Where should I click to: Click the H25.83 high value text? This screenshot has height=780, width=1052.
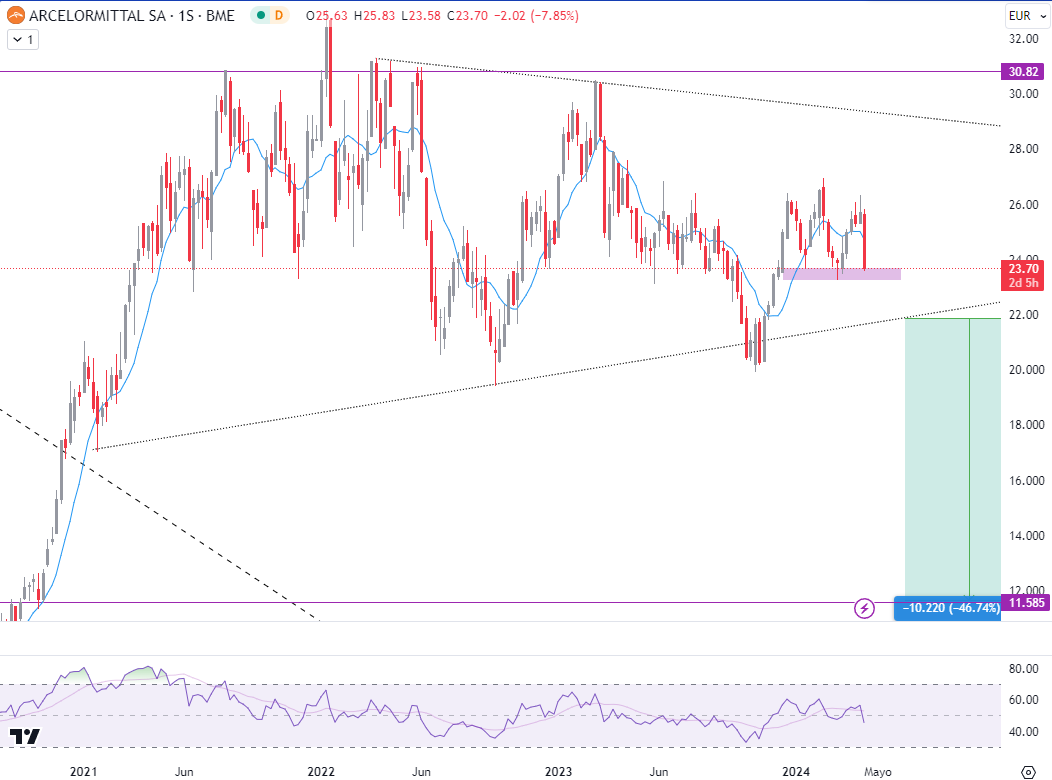tap(374, 15)
